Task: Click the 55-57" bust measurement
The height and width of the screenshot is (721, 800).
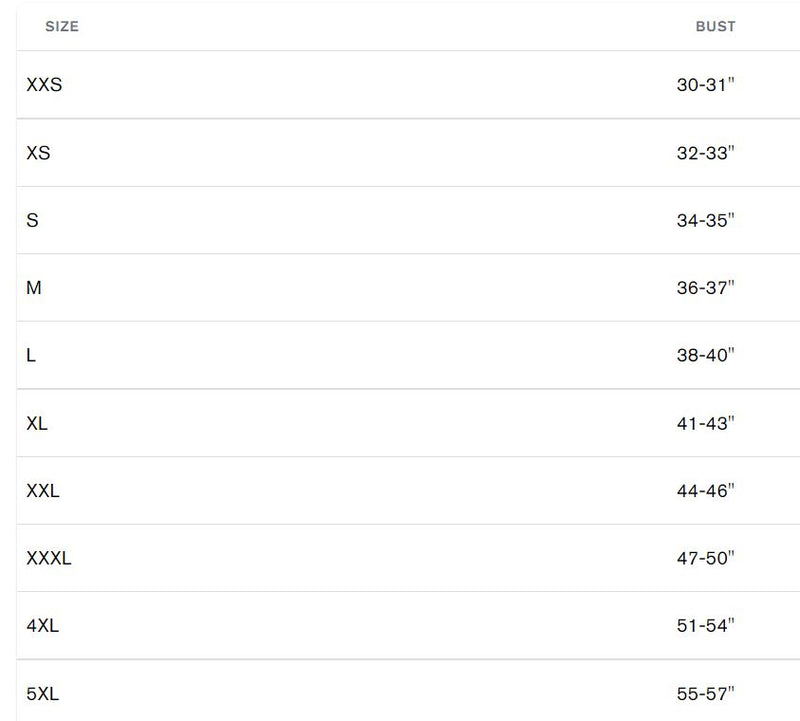Action: pyautogui.click(x=706, y=694)
